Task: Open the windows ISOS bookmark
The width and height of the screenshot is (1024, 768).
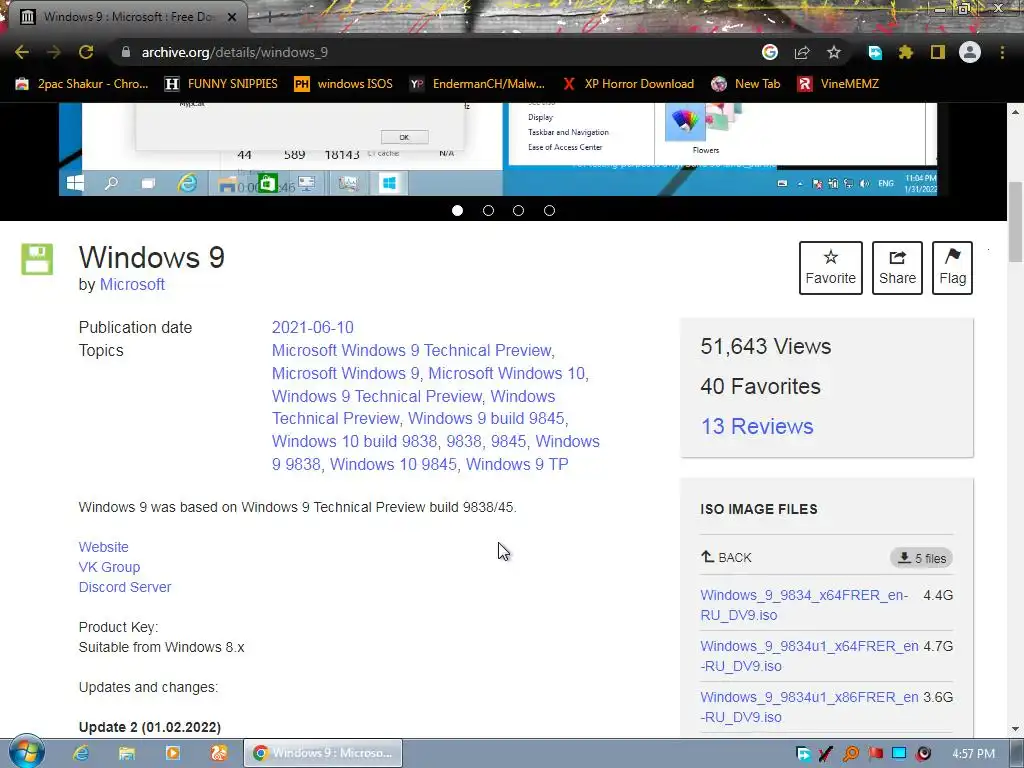Action: pyautogui.click(x=344, y=84)
